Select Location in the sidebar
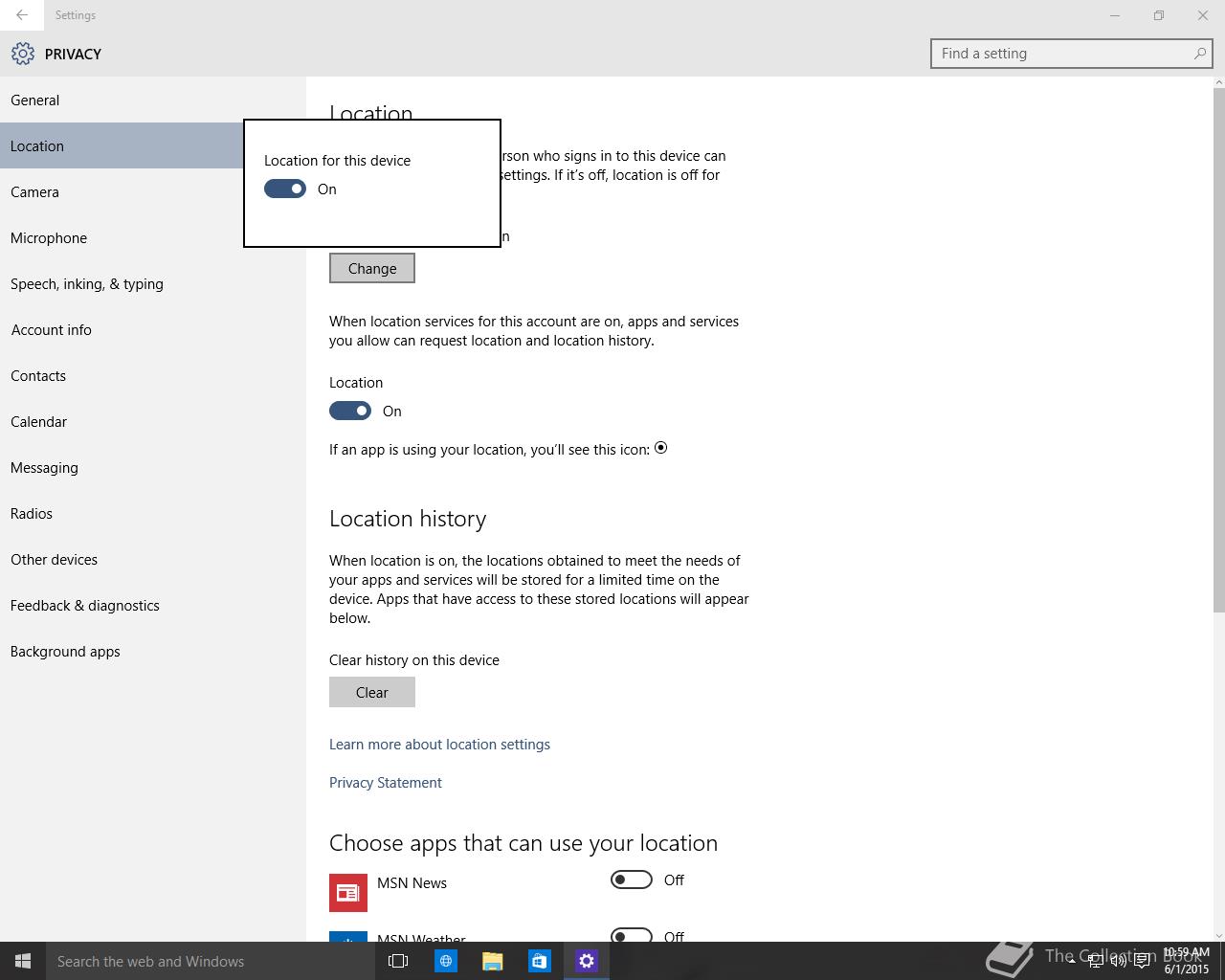The height and width of the screenshot is (980, 1225). coord(122,145)
